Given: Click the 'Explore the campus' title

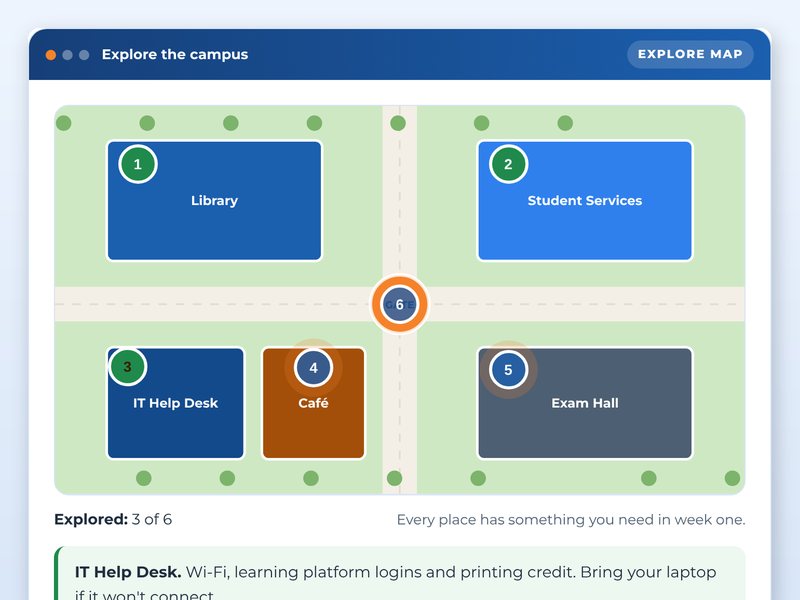Looking at the screenshot, I should pos(174,54).
